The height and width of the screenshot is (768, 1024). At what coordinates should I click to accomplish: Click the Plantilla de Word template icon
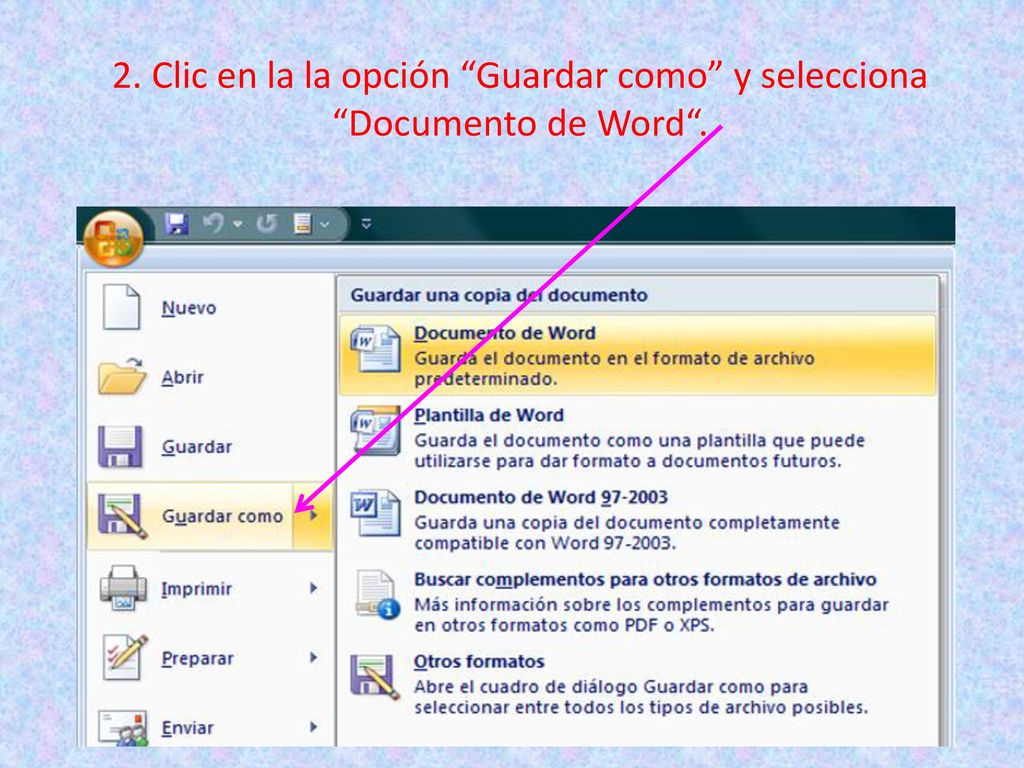click(376, 431)
